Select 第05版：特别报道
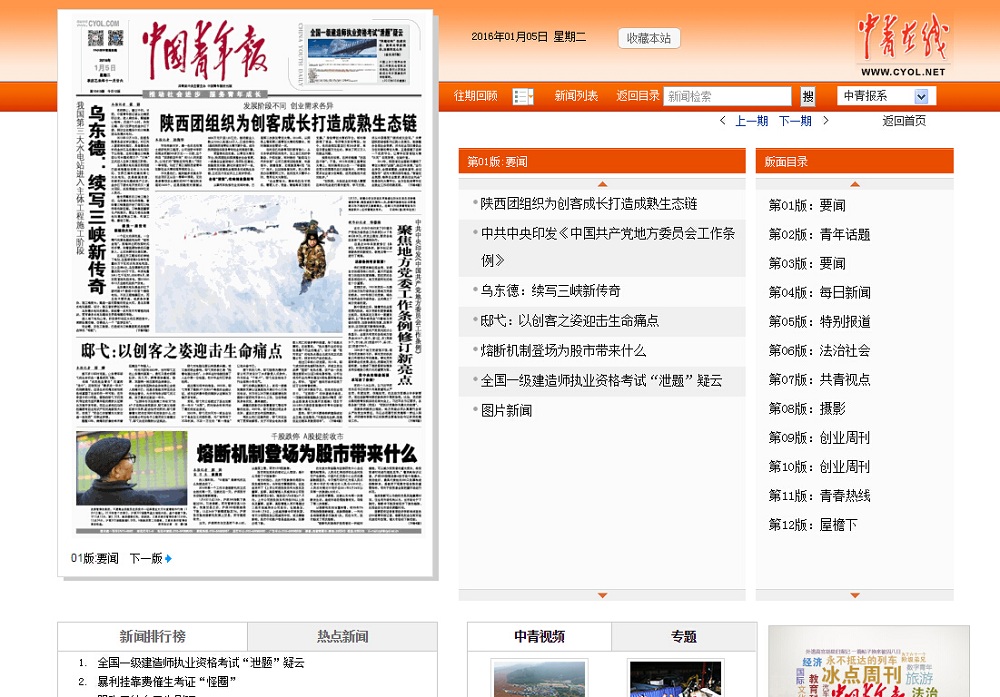The height and width of the screenshot is (697, 1000). pos(820,321)
